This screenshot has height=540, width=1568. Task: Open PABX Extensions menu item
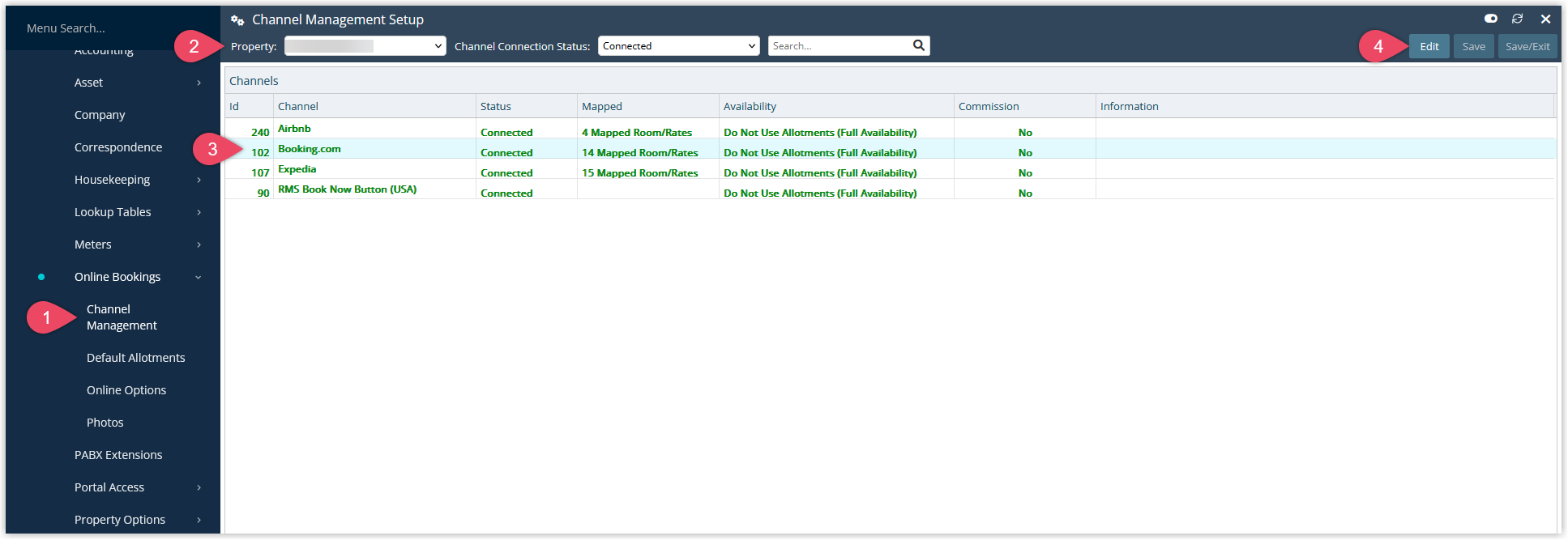(x=118, y=455)
